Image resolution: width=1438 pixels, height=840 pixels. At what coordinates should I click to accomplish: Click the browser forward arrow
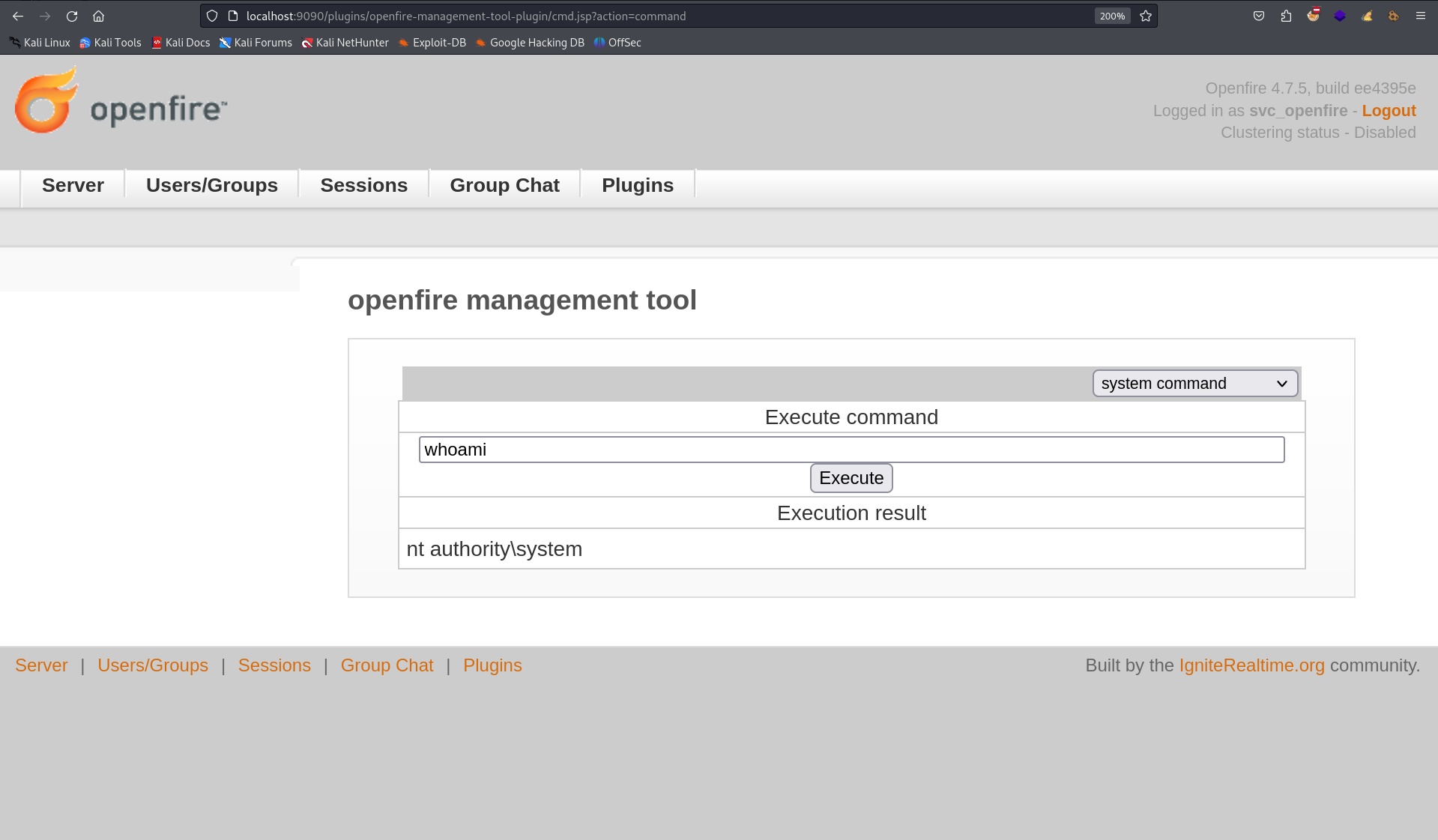tap(45, 16)
